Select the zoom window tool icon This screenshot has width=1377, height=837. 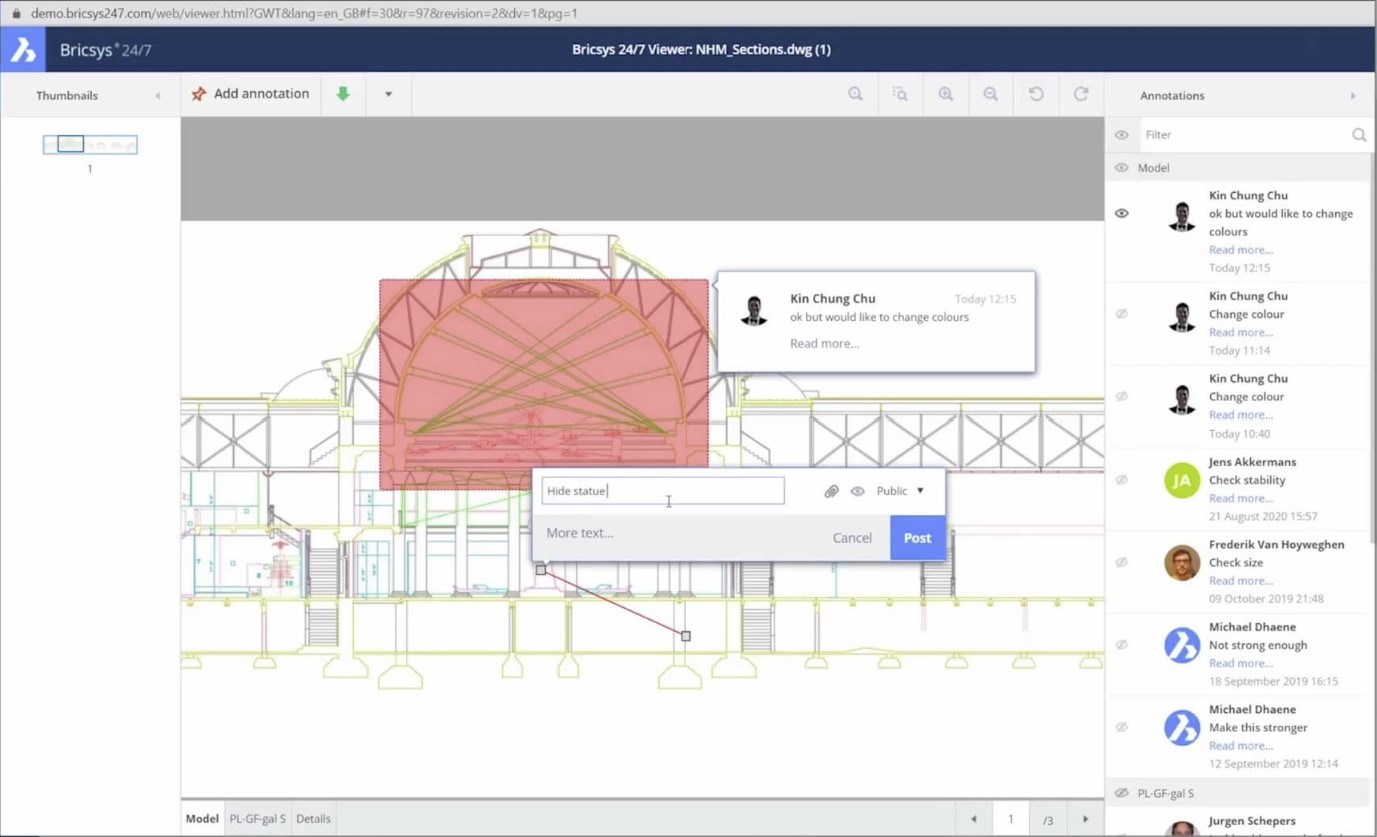[900, 94]
